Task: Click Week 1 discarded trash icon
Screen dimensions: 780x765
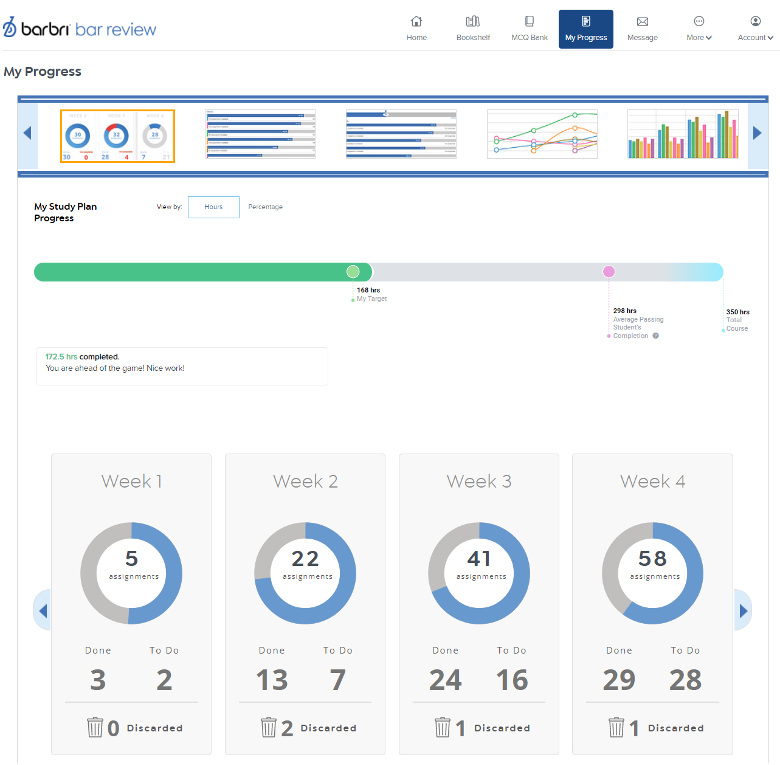Action: tap(95, 727)
